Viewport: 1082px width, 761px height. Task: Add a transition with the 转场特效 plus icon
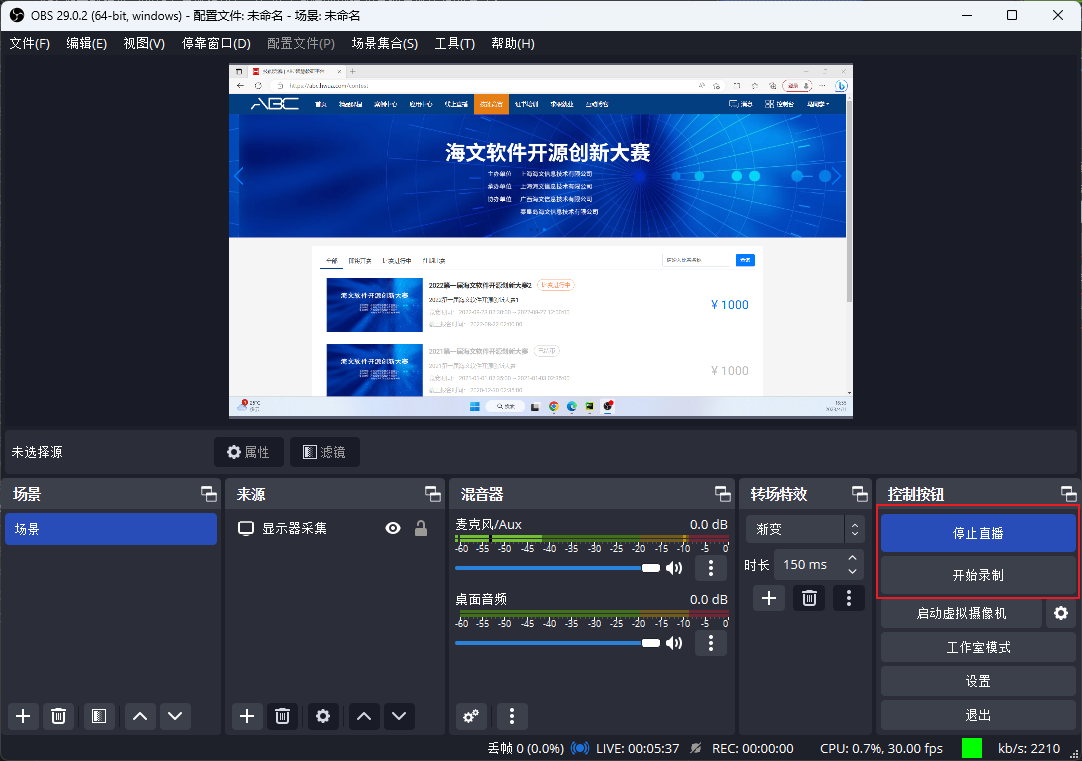[x=769, y=598]
